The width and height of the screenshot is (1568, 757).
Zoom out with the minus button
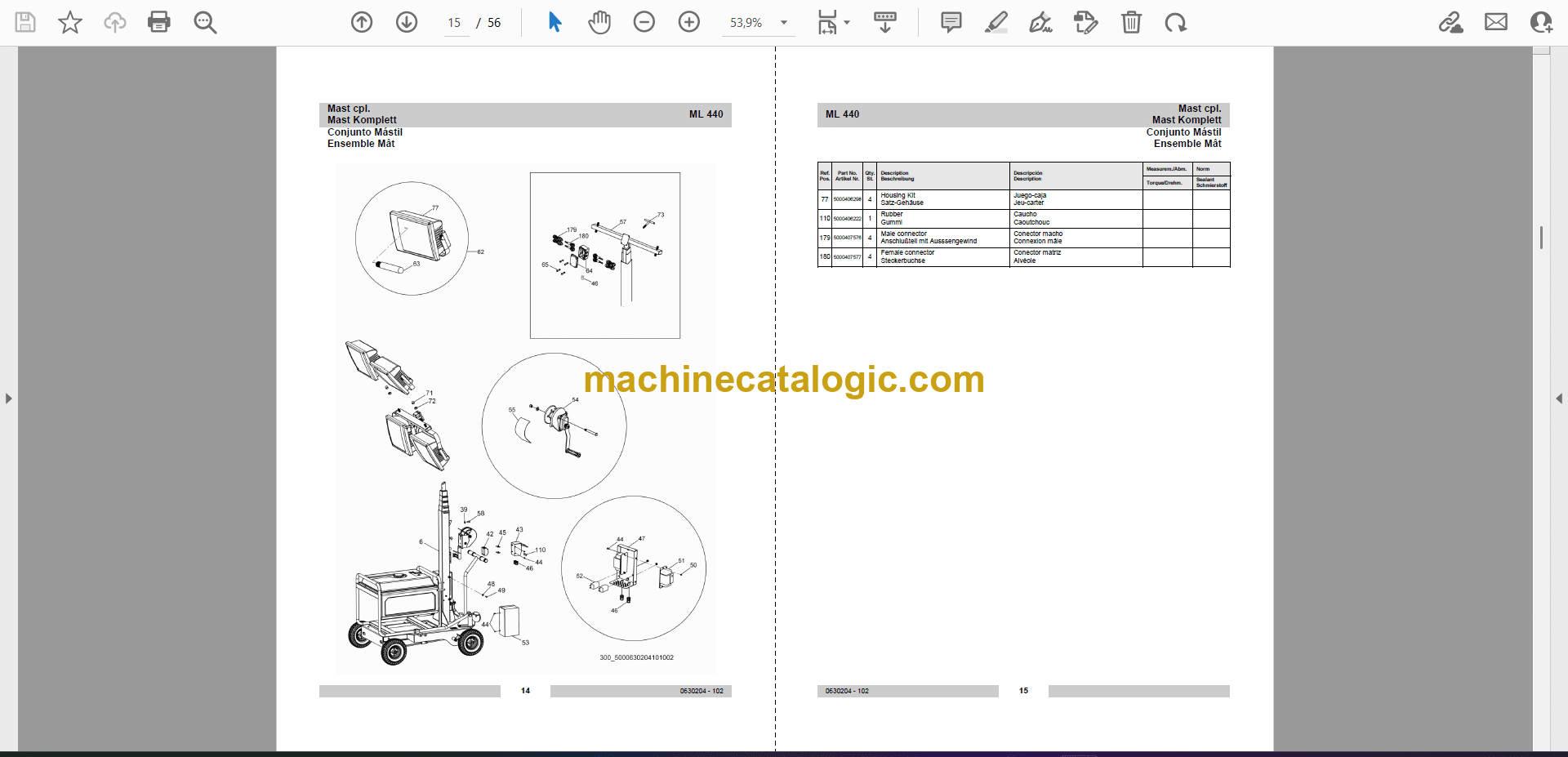644,22
